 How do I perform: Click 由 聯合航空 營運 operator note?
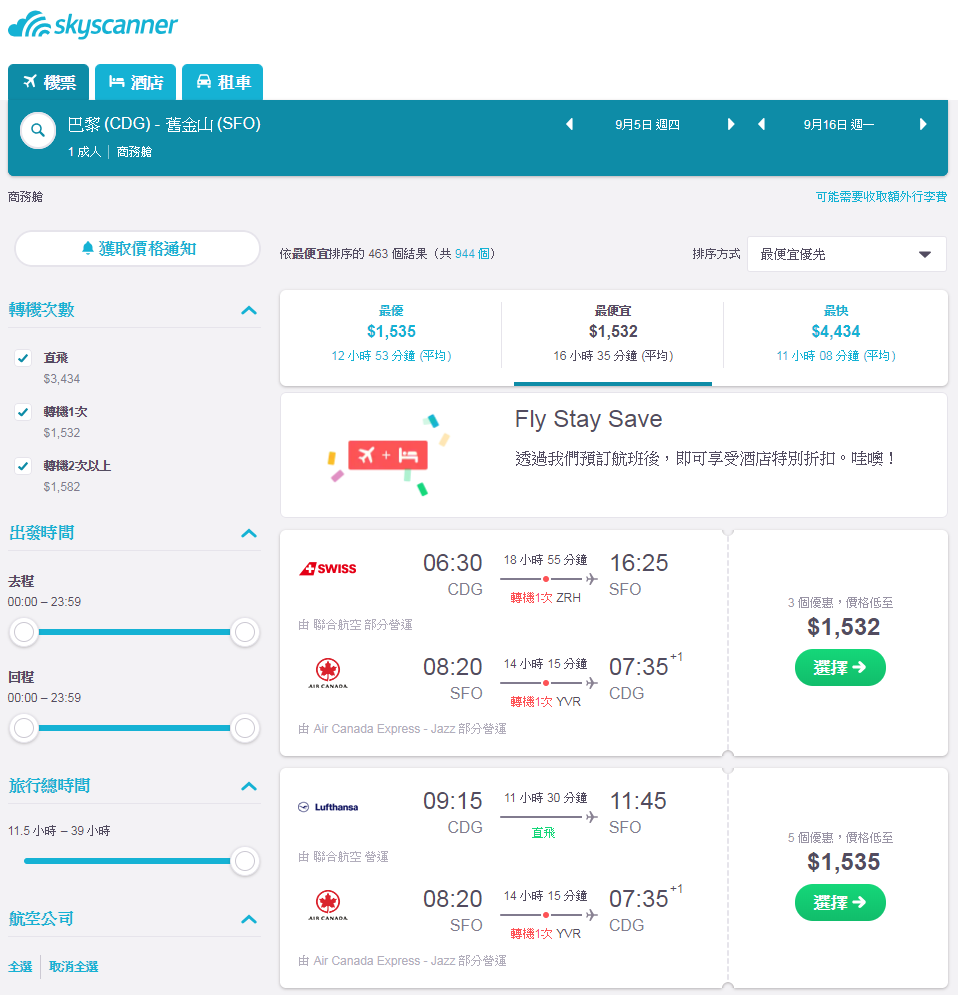tap(343, 857)
